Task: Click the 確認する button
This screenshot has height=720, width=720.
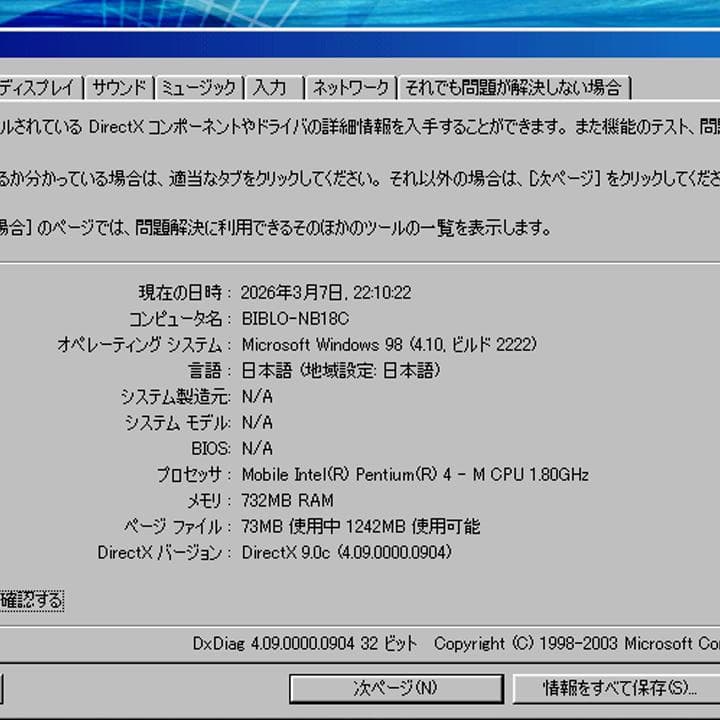Action: pos(32,600)
